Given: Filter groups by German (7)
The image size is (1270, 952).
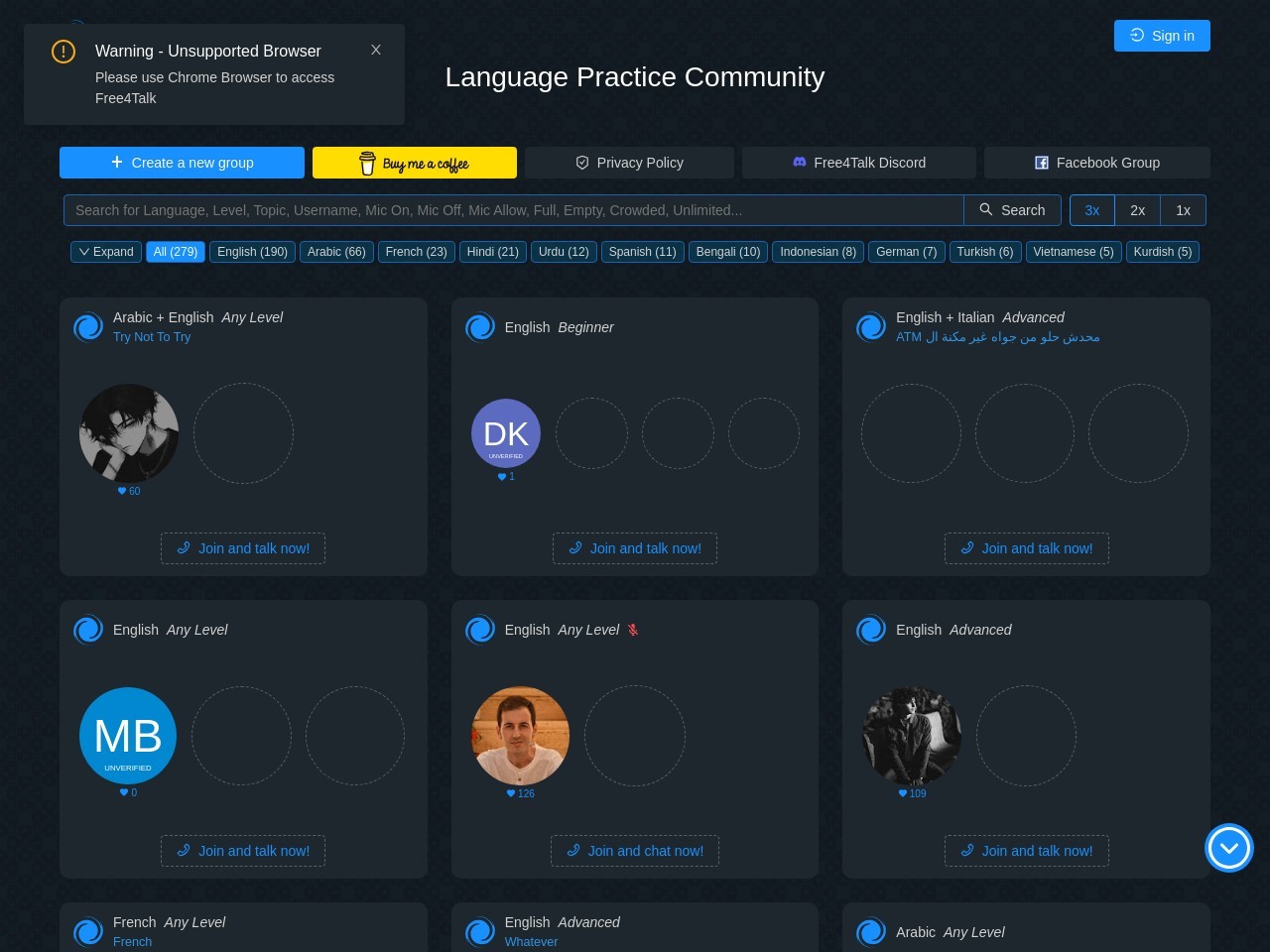Looking at the screenshot, I should tap(907, 252).
